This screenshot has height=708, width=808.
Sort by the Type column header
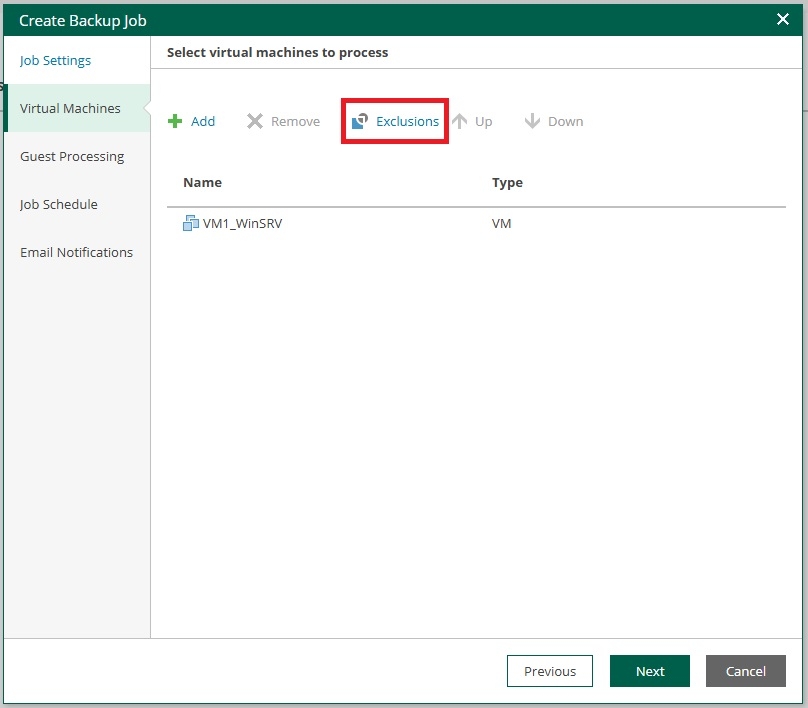tap(507, 182)
